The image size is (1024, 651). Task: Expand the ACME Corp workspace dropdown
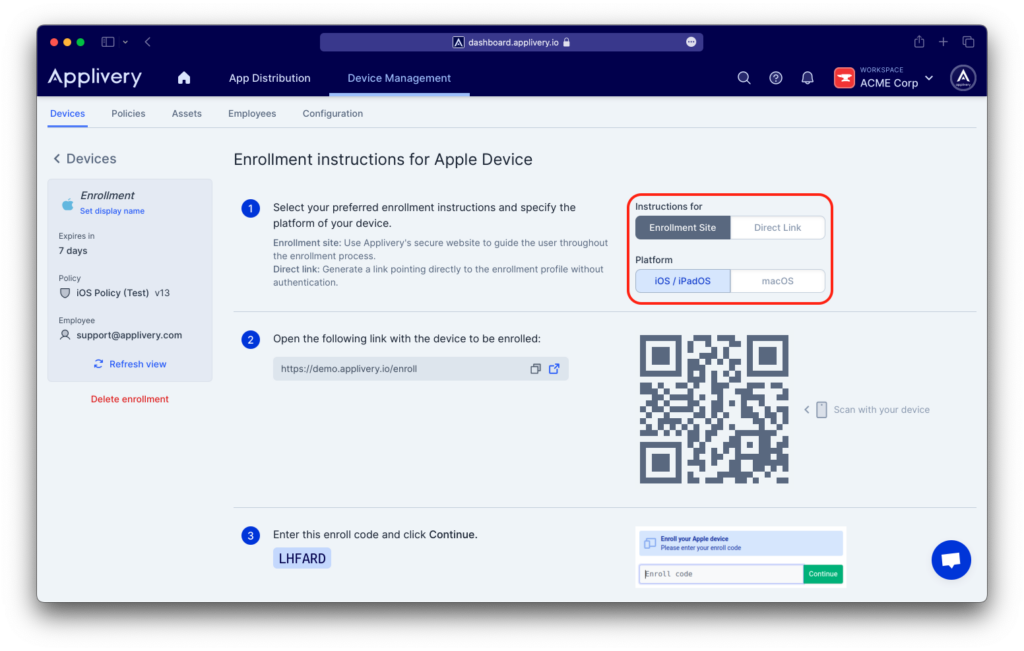tap(929, 78)
